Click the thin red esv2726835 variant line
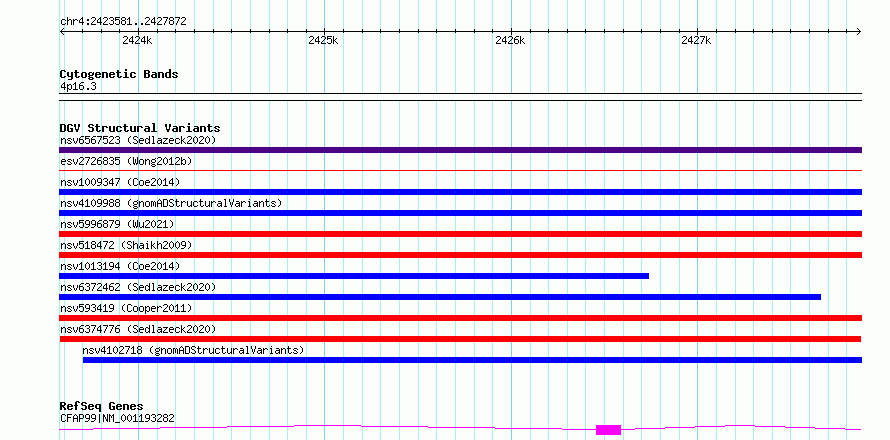This screenshot has height=440, width=890. [460, 170]
